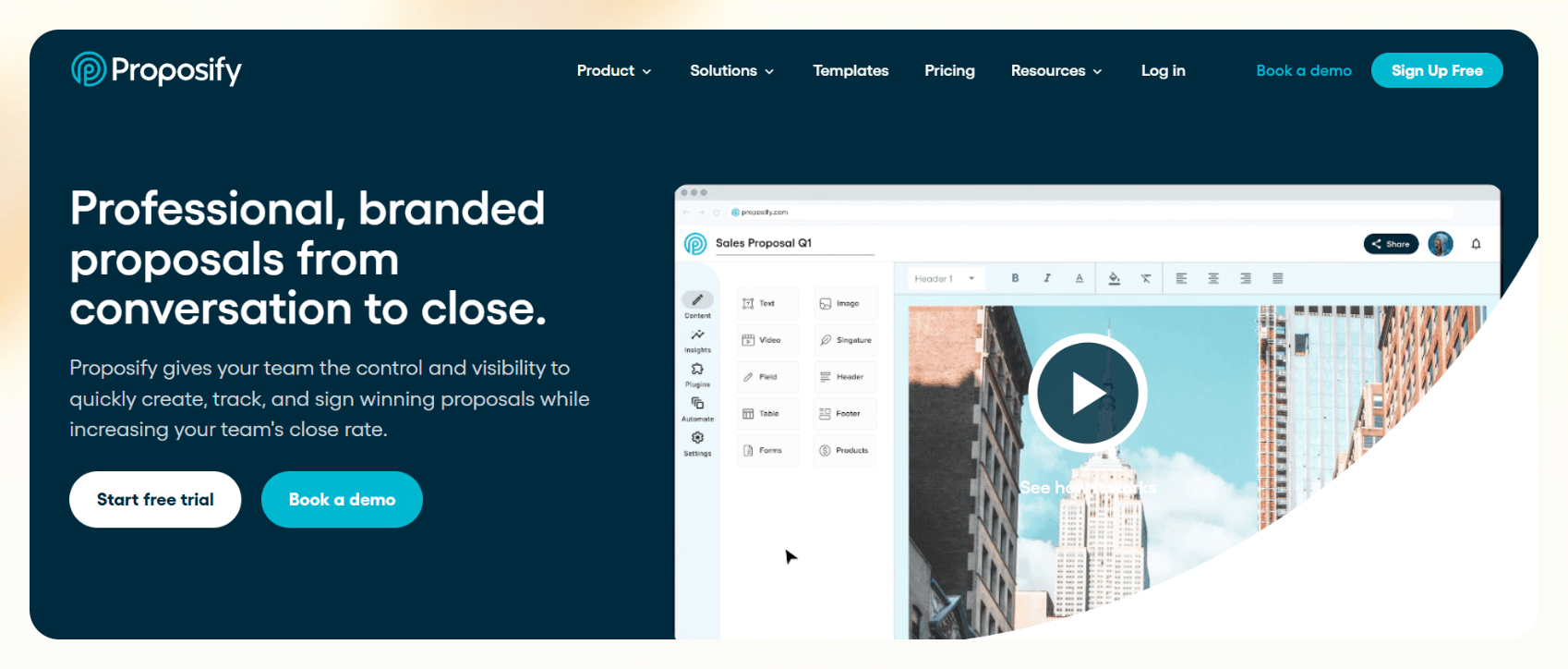The width and height of the screenshot is (1568, 669).
Task: Click Start free trial button
Action: (x=155, y=500)
